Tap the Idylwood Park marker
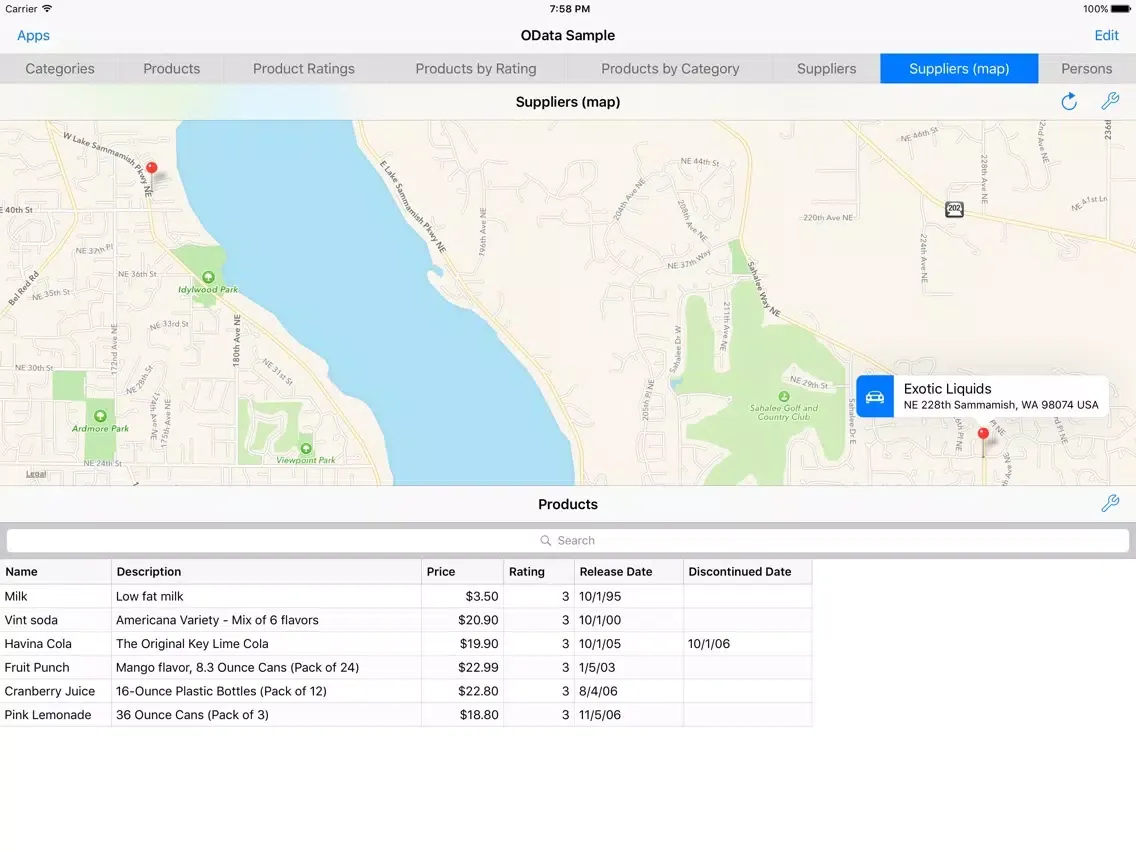 [x=209, y=277]
